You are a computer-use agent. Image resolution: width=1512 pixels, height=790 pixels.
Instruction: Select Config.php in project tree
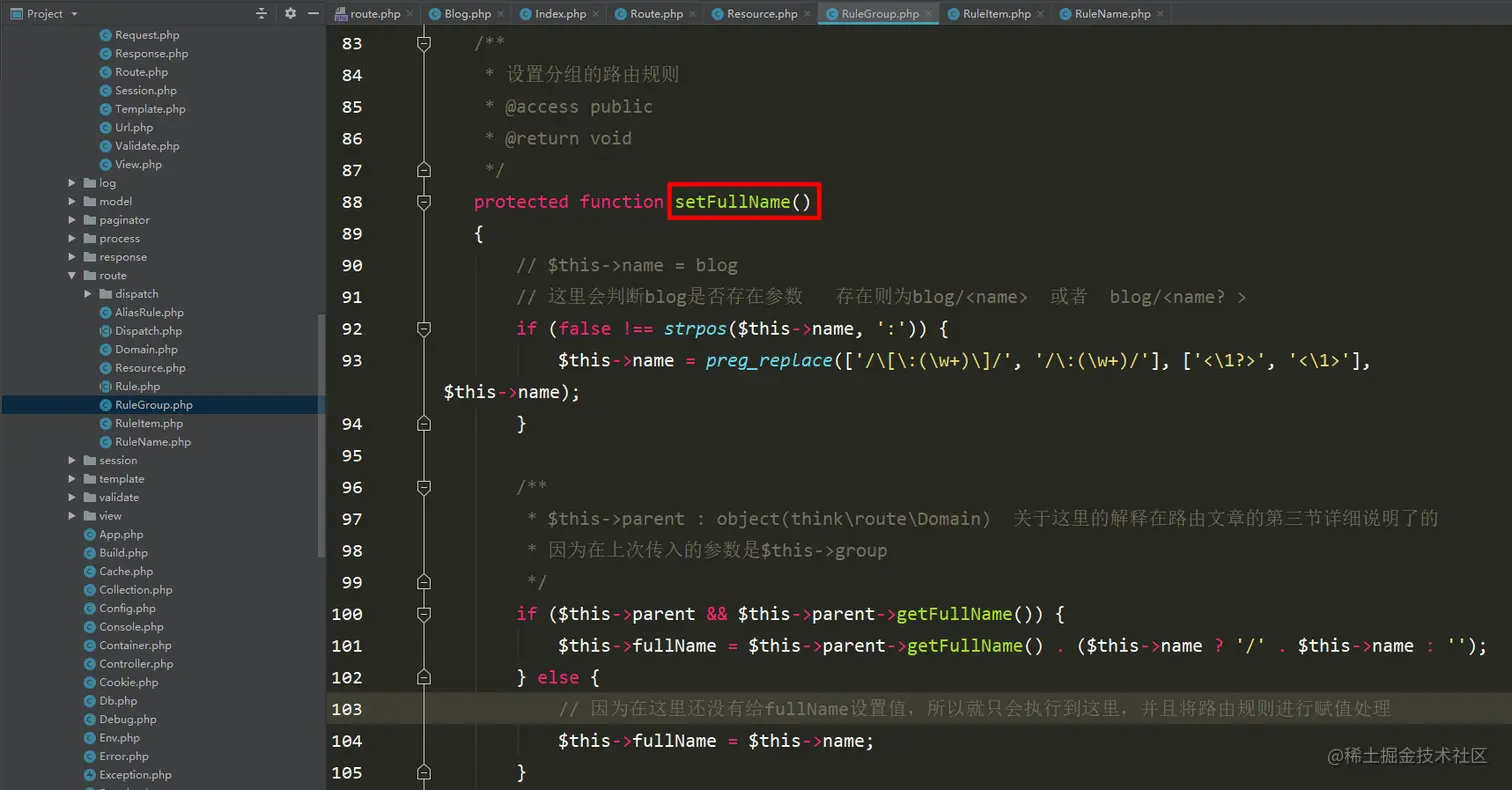click(x=127, y=608)
